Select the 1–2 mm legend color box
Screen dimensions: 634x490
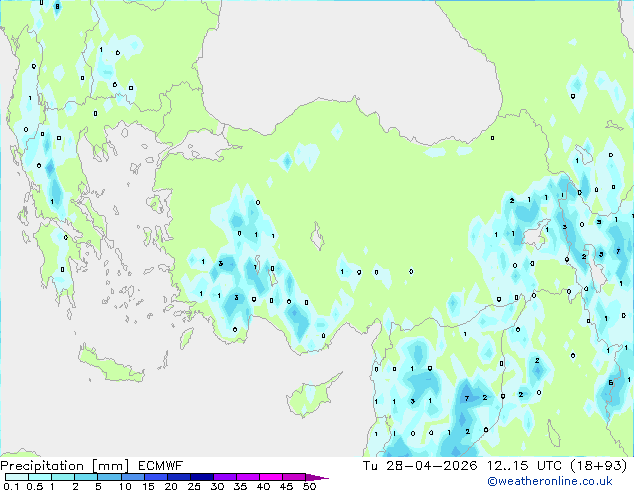click(63, 477)
